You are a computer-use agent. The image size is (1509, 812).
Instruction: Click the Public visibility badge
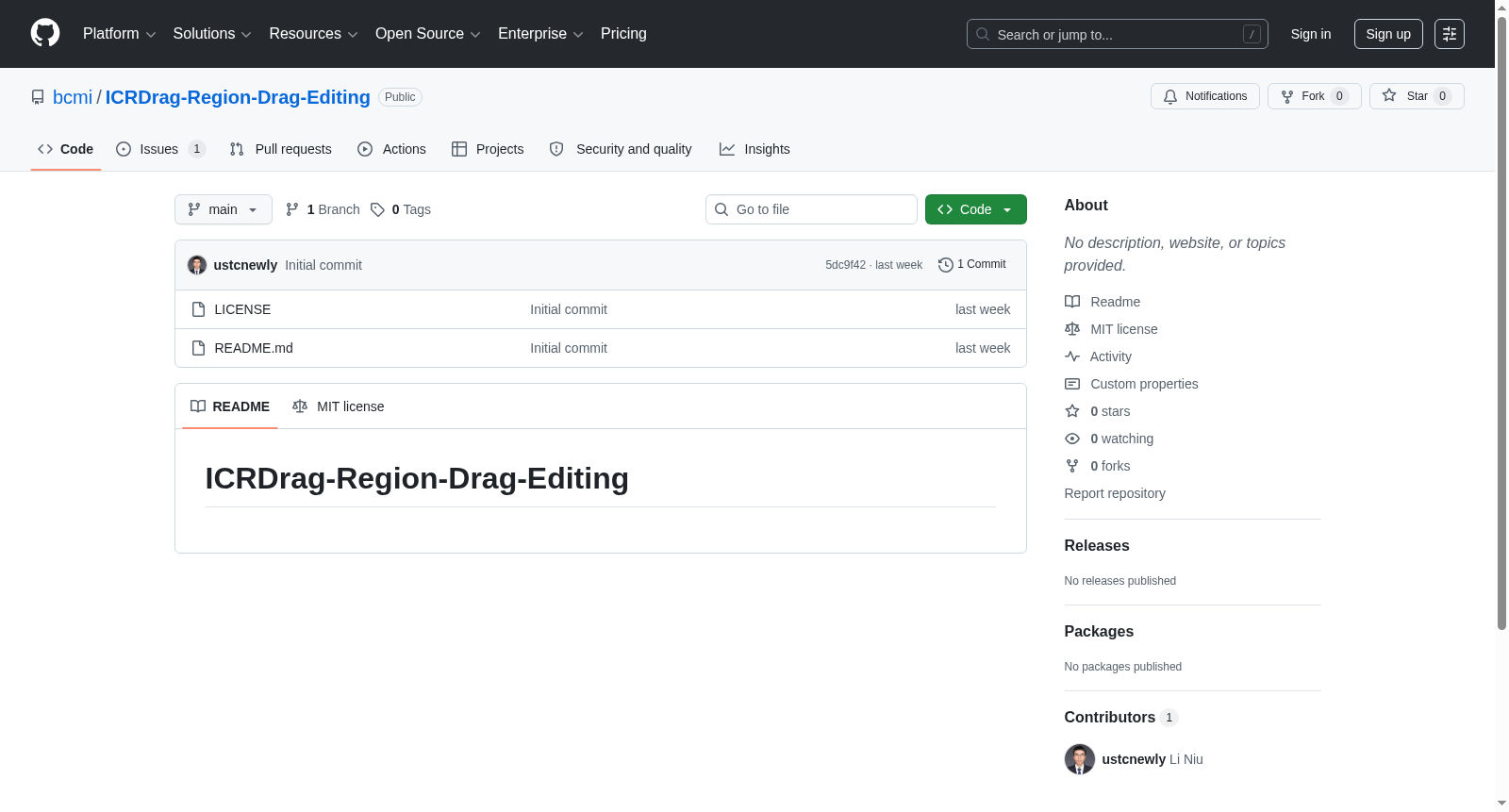(400, 97)
